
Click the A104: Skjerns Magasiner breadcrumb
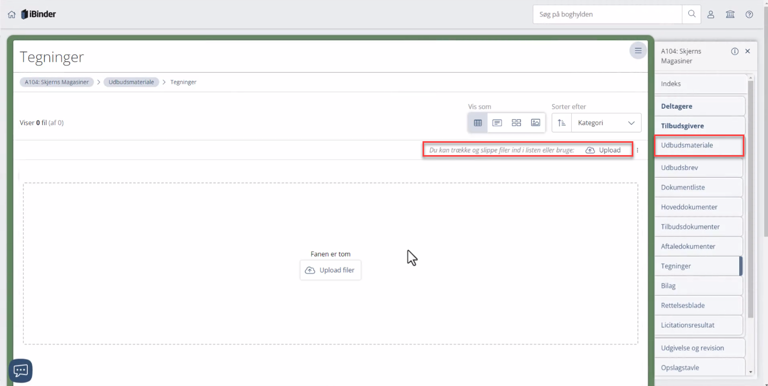[57, 82]
